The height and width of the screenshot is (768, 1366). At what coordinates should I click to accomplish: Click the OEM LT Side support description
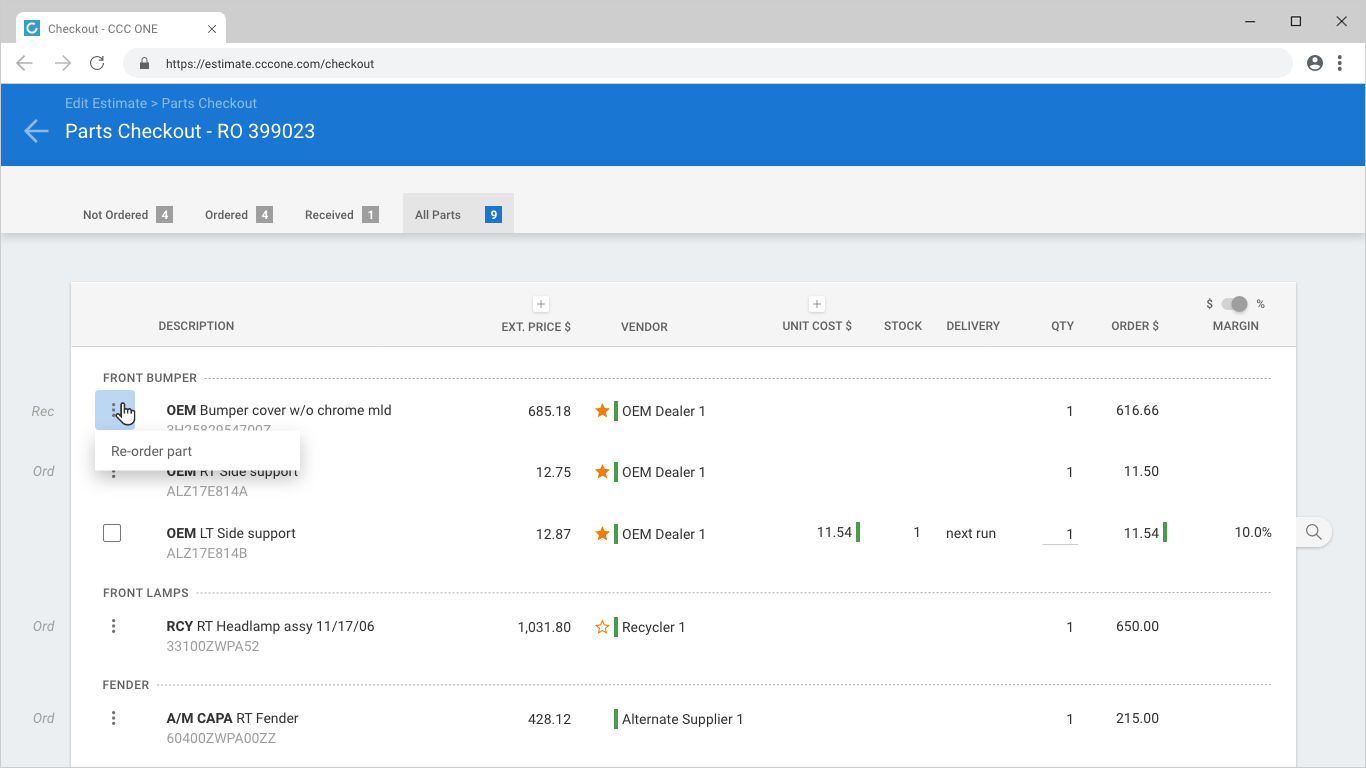click(x=231, y=533)
